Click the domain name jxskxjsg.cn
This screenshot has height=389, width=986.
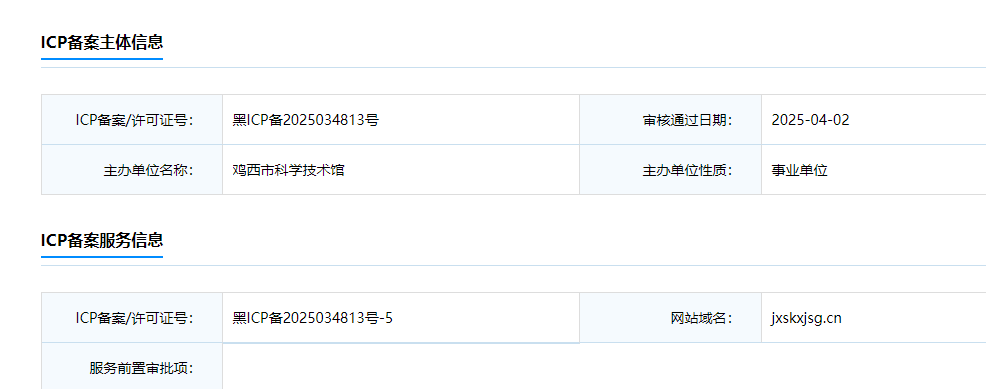coord(806,319)
